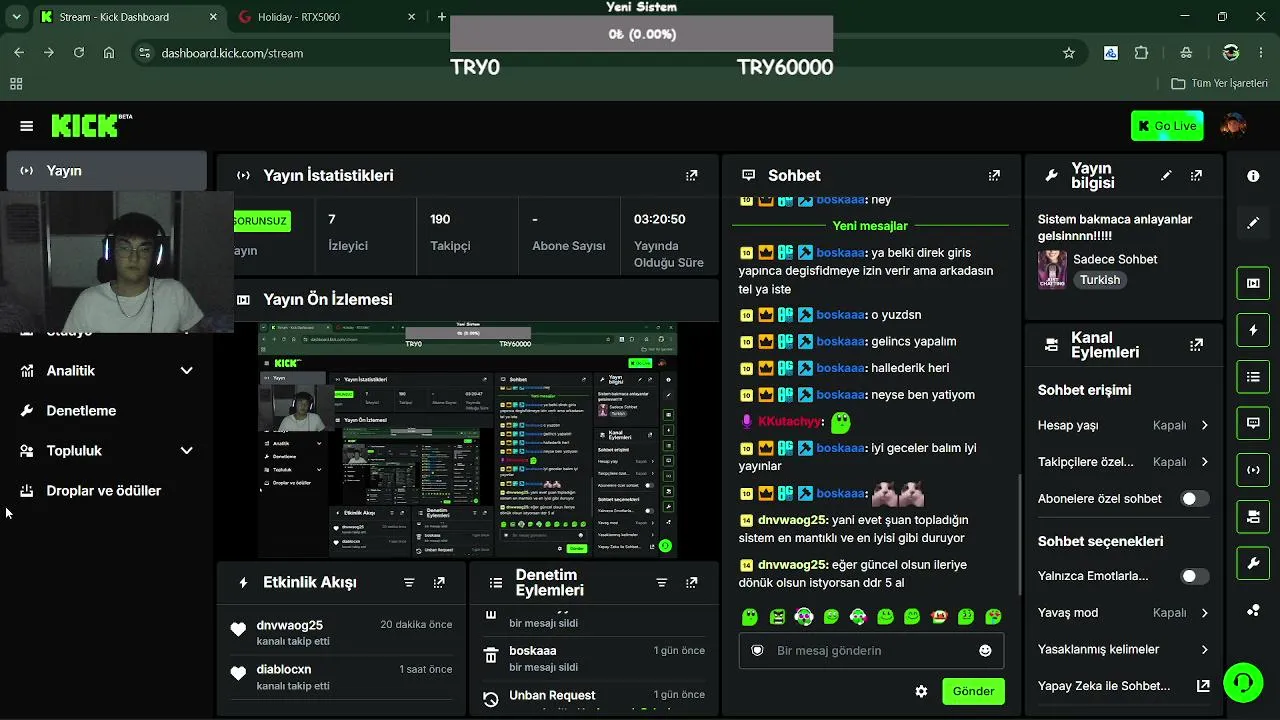
Task: Click the Turkish language tag
Action: tap(1100, 280)
